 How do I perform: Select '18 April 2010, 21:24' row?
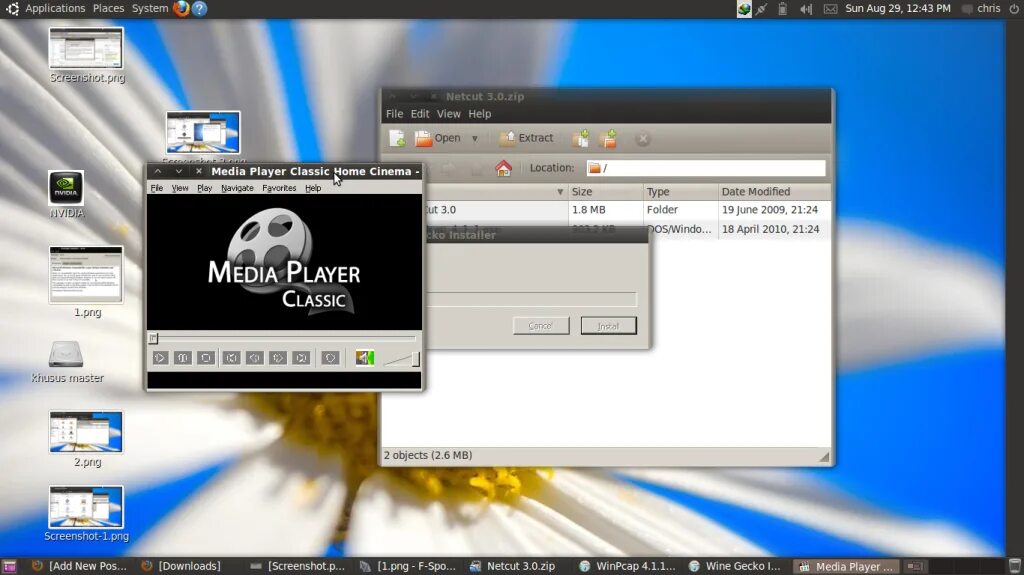coord(770,229)
